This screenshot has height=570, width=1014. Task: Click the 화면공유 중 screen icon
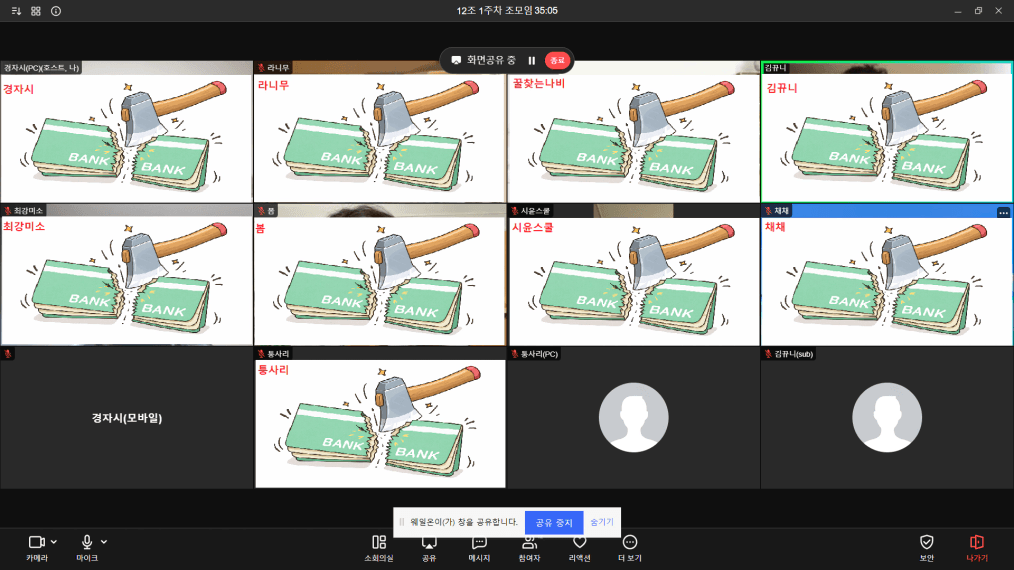click(456, 60)
